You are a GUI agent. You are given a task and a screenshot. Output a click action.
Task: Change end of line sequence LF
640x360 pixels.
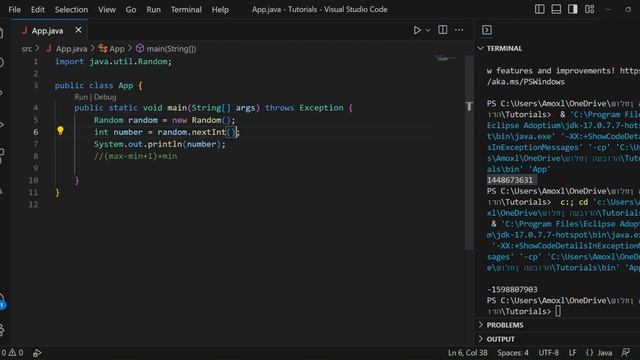click(x=573, y=353)
